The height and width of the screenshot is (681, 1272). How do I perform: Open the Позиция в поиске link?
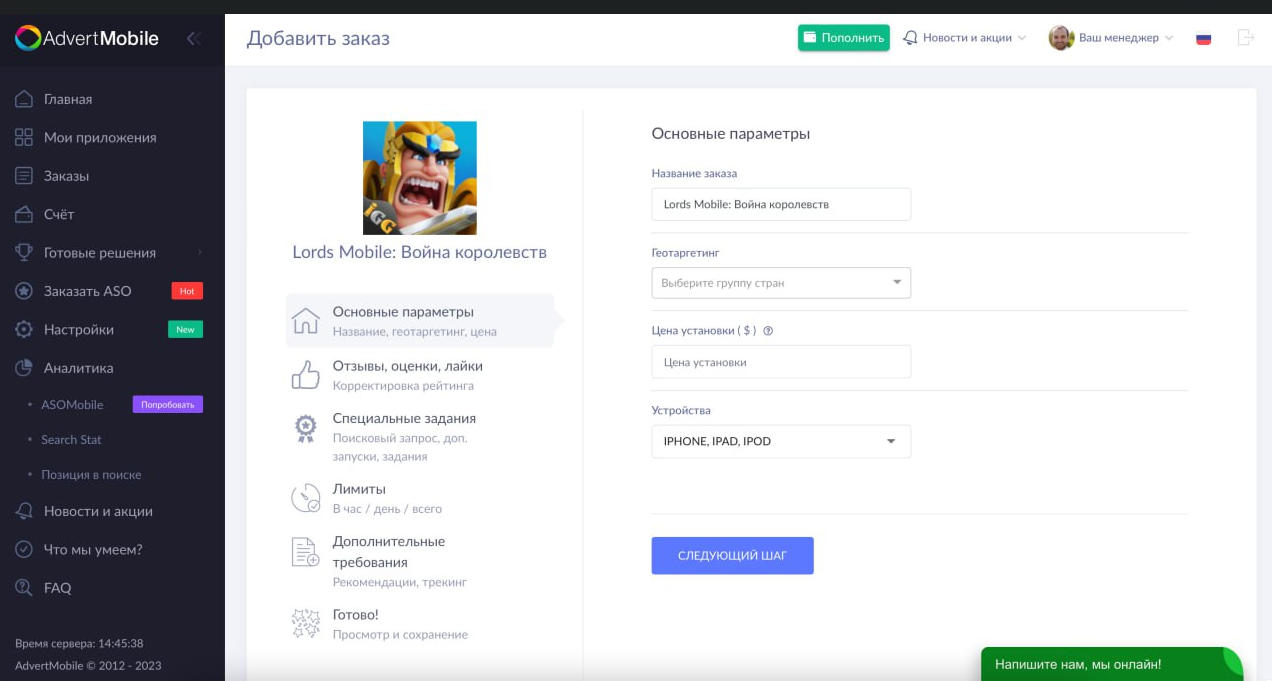[91, 475]
